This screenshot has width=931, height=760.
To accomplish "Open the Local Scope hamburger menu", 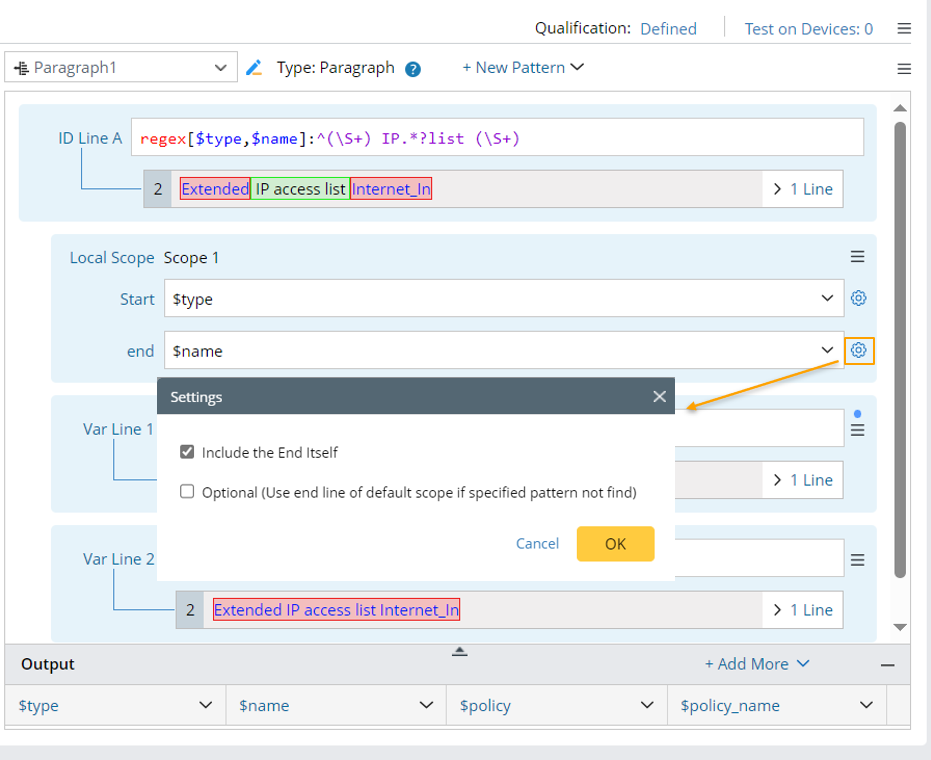I will [857, 256].
